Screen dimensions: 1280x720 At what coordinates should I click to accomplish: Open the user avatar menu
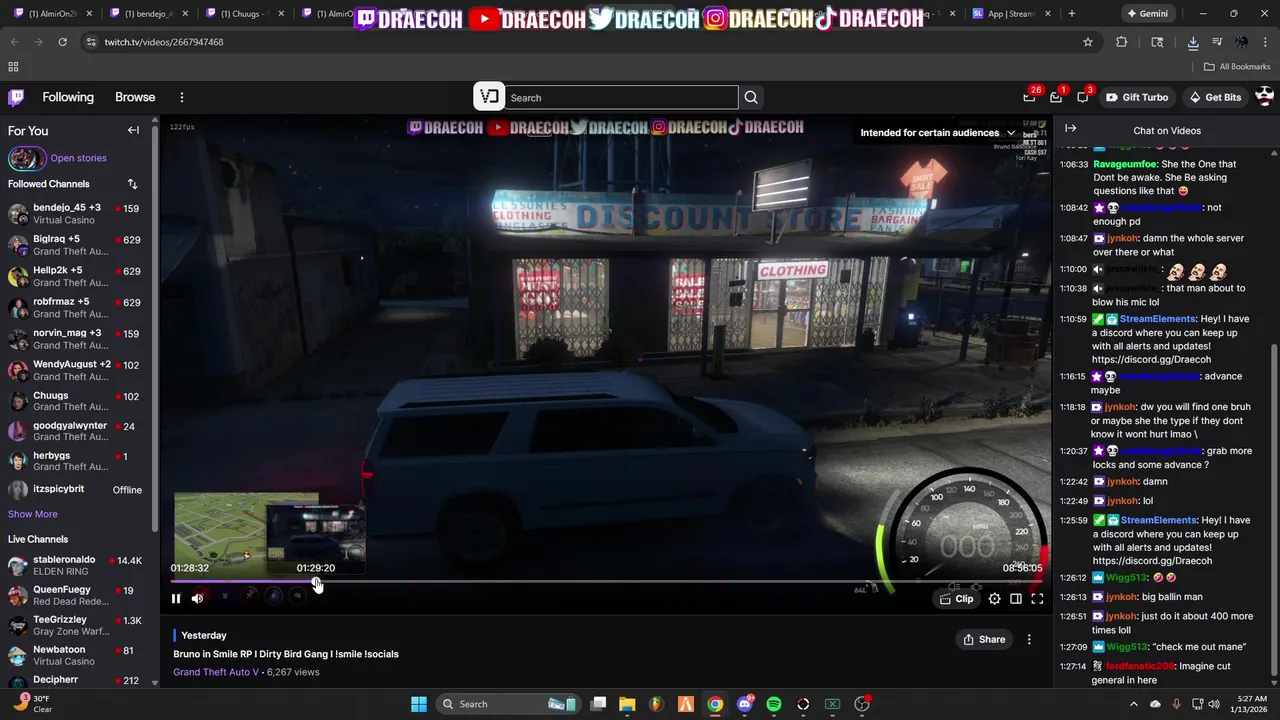click(1264, 97)
